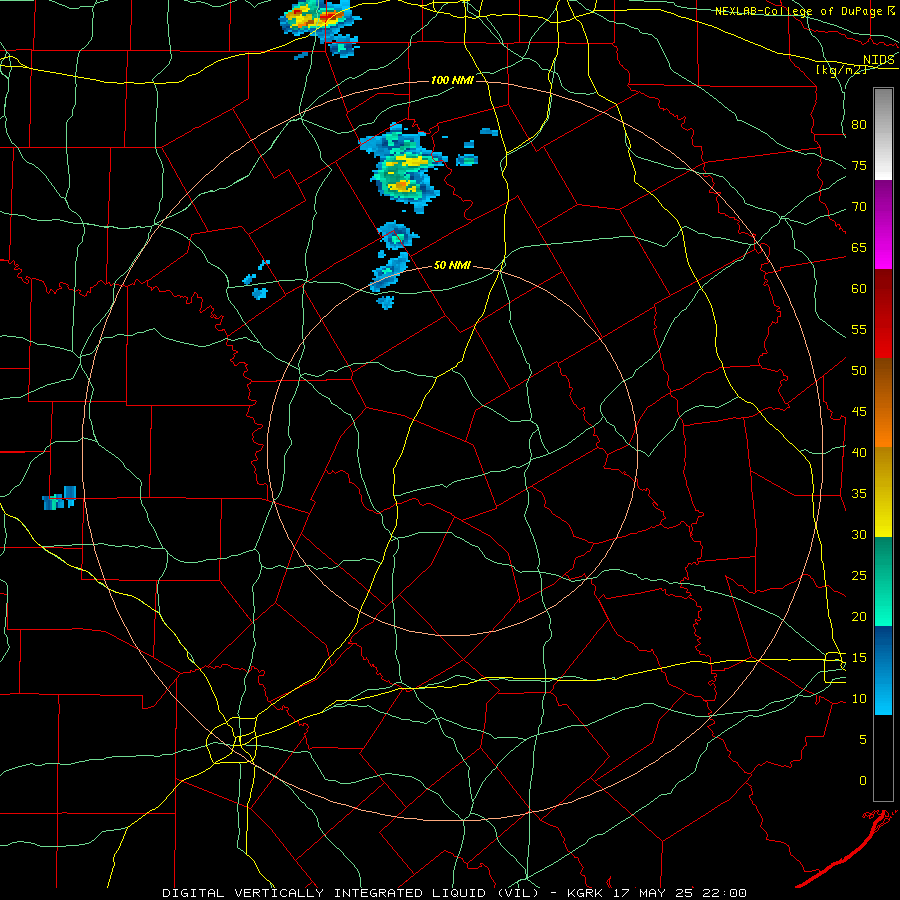Pick the green segment of the VIL color bar
The width and height of the screenshot is (900, 900).
tap(883, 581)
